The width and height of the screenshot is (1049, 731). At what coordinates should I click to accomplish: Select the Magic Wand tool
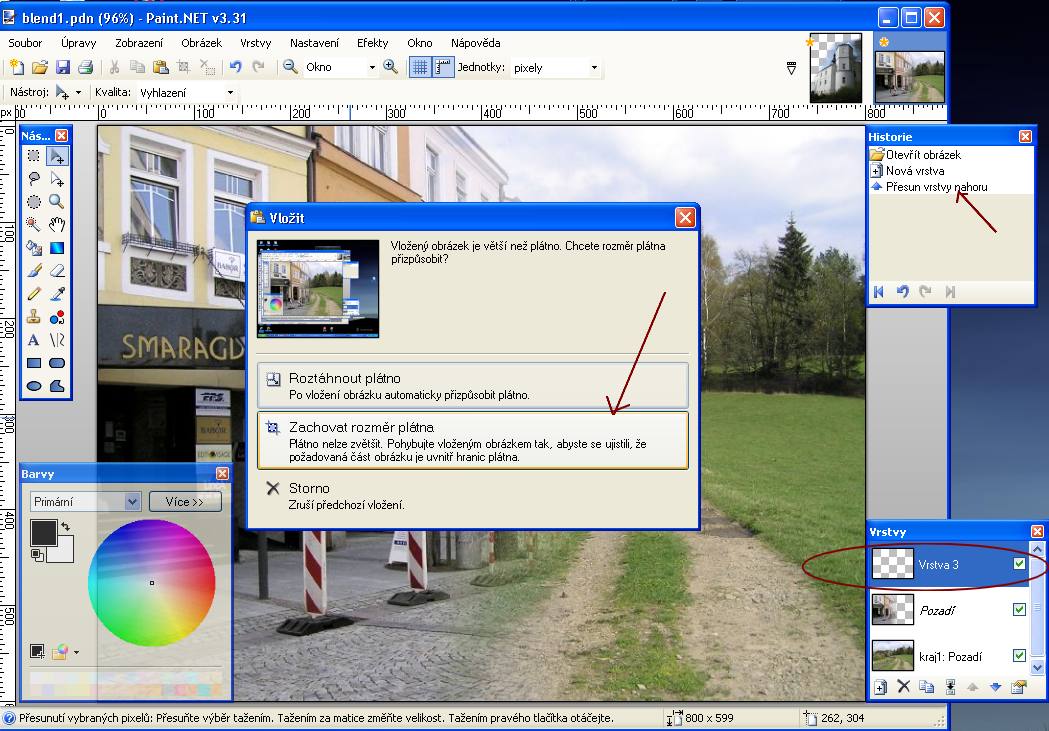(x=34, y=224)
